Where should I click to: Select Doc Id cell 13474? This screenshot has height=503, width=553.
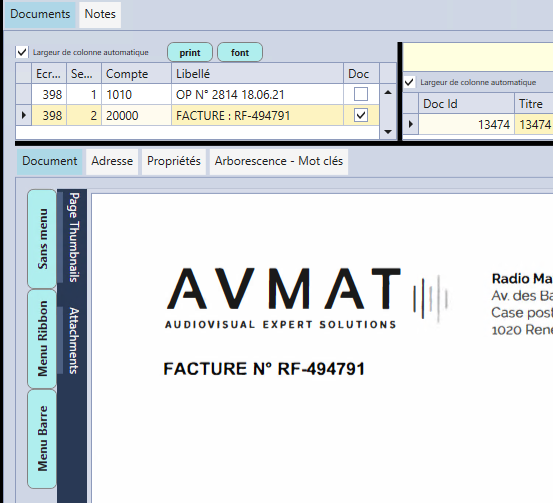(466, 124)
